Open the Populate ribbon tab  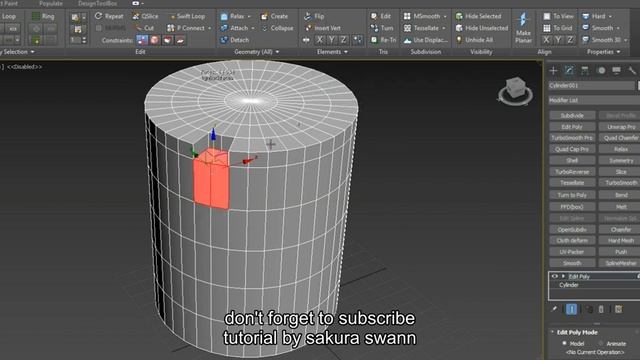pyautogui.click(x=51, y=3)
